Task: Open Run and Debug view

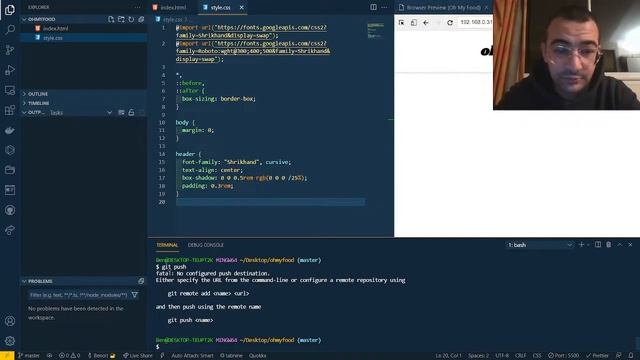Action: pos(10,70)
